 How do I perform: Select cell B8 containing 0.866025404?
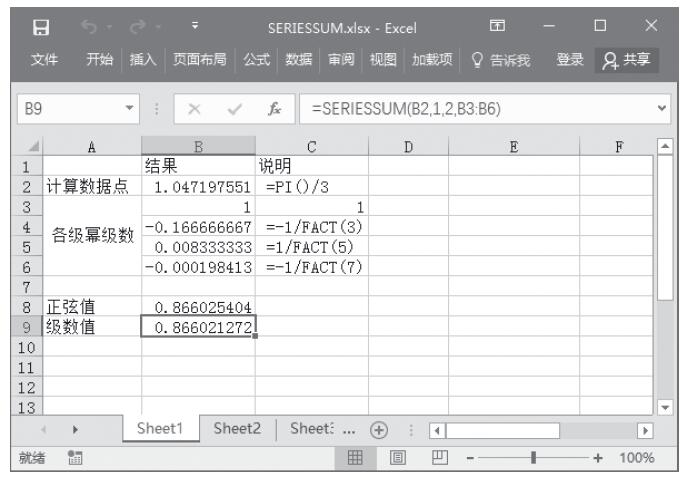[198, 309]
